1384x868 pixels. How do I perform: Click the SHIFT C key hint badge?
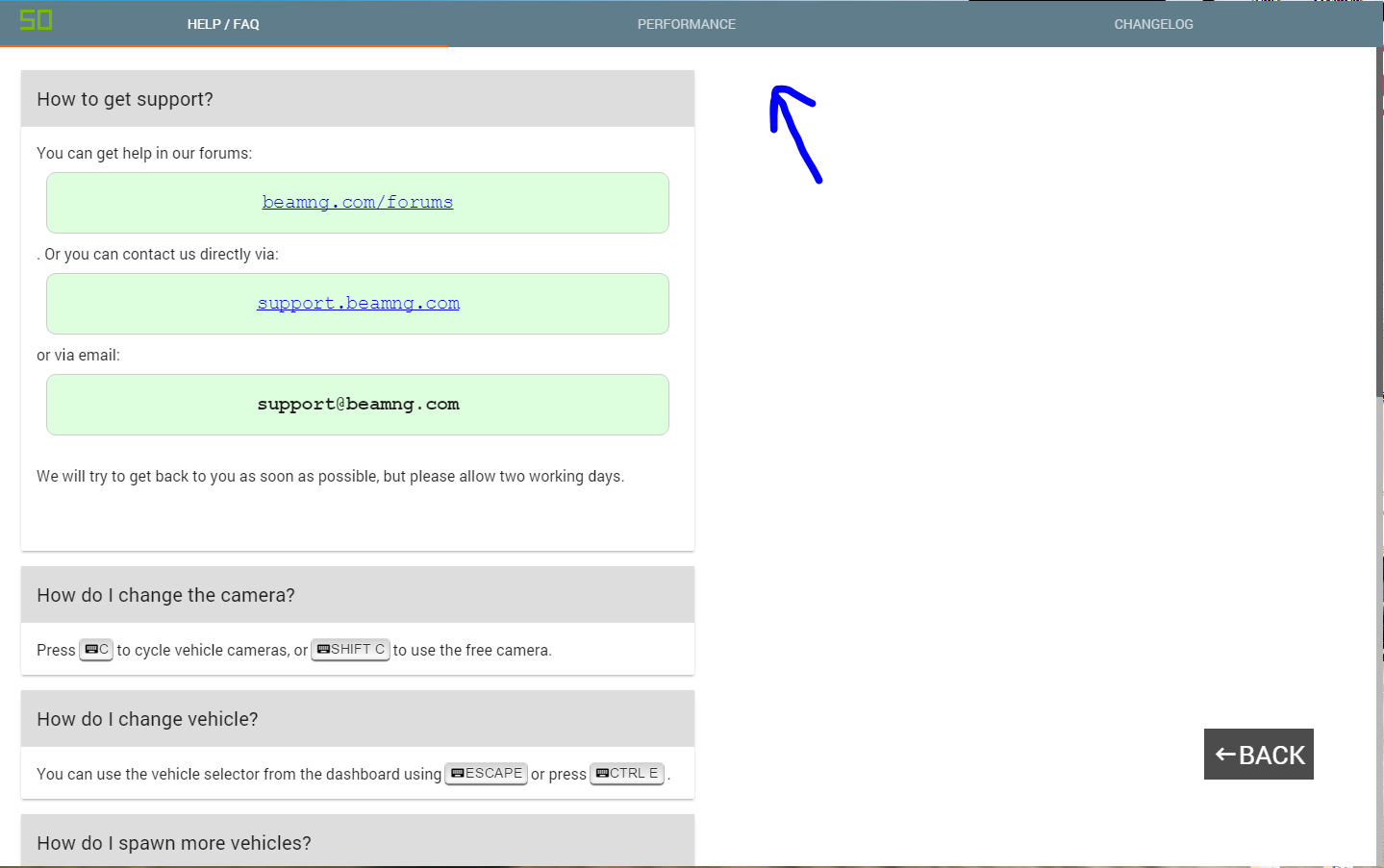coord(350,650)
